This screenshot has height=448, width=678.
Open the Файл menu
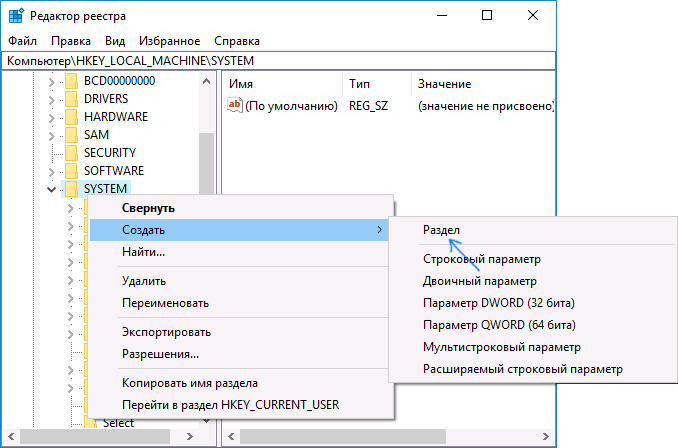click(22, 41)
